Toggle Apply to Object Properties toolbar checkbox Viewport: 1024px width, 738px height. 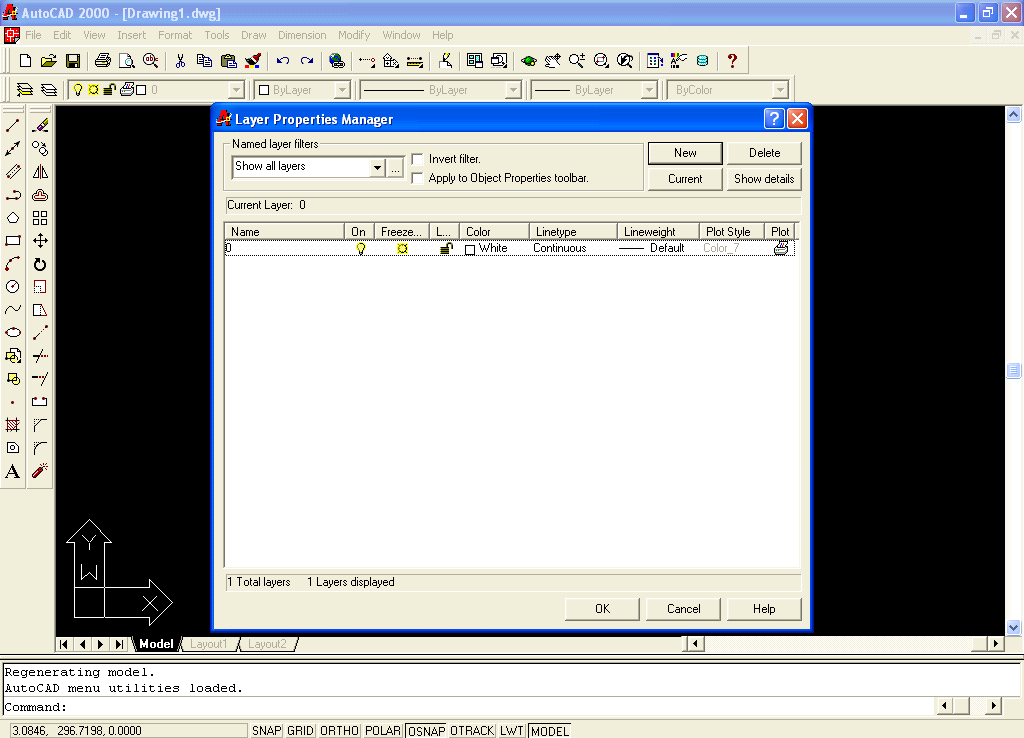tap(417, 178)
